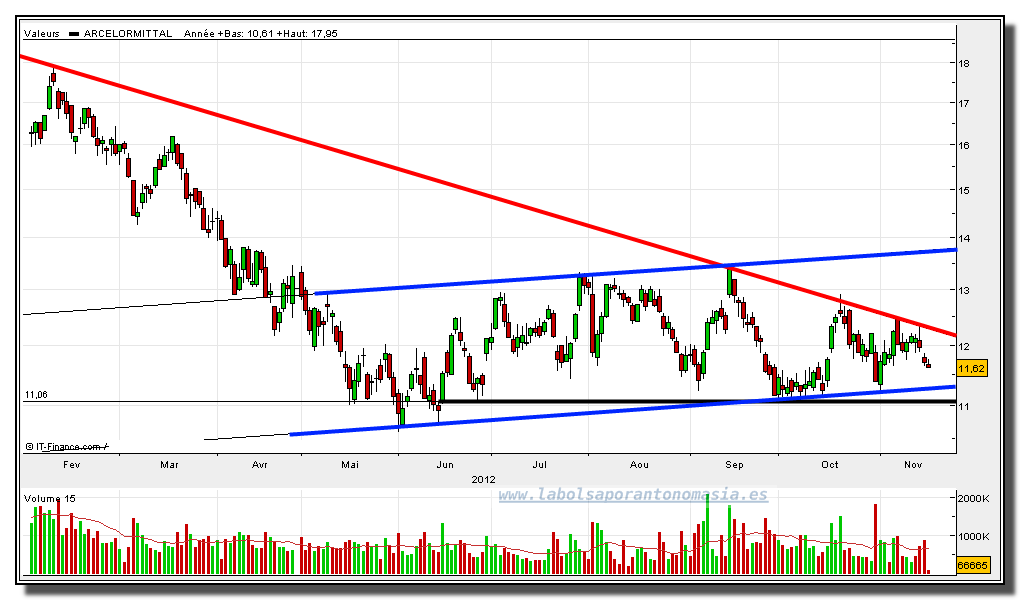Open the www.labolsaporantonomasia.es link
The image size is (1020, 600).
point(633,495)
